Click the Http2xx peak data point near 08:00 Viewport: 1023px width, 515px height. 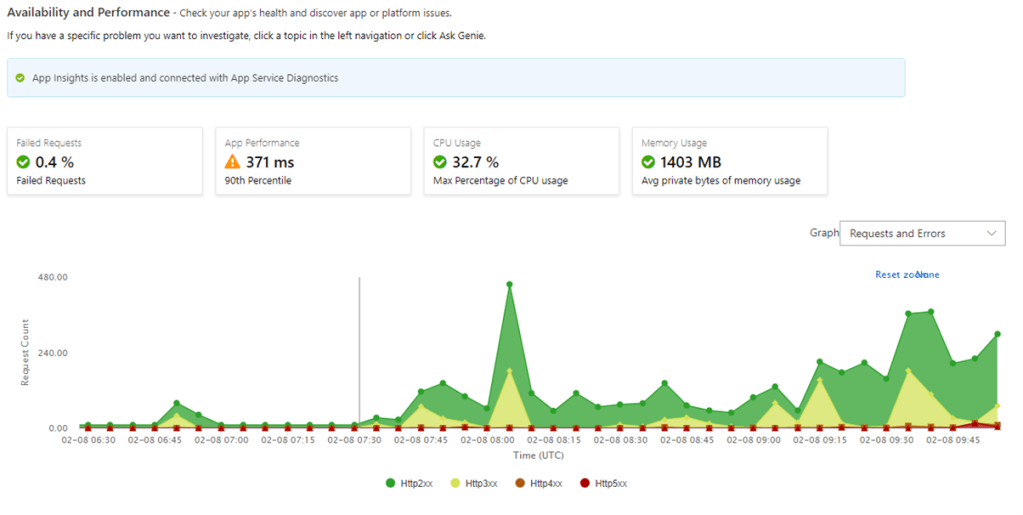pos(510,285)
